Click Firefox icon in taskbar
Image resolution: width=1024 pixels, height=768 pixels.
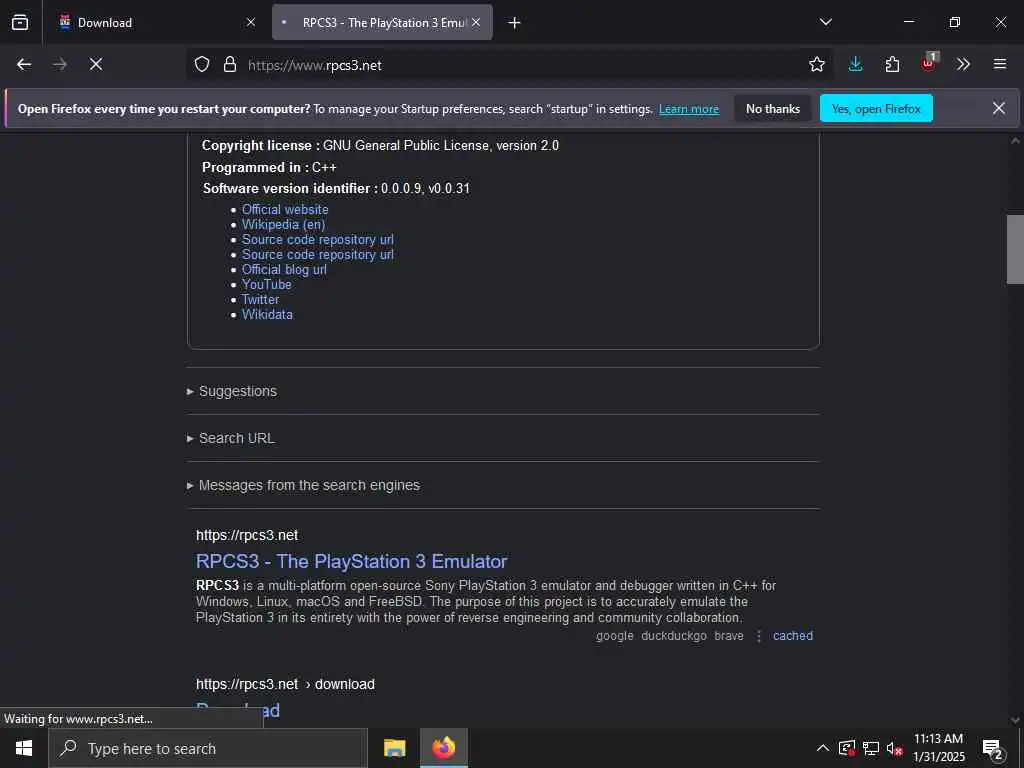pyautogui.click(x=443, y=748)
